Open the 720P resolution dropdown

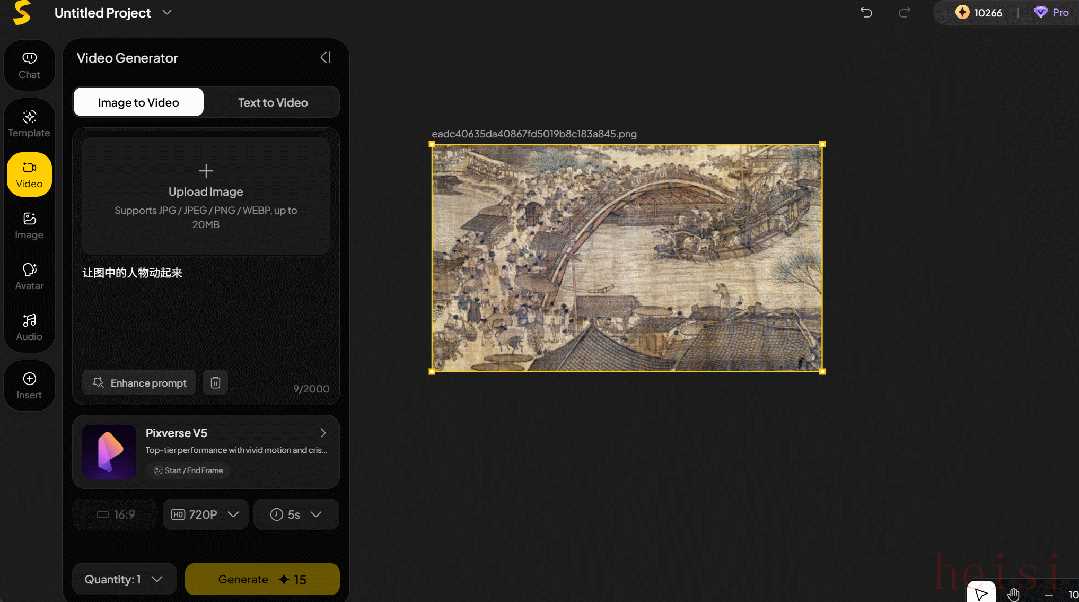tap(205, 514)
